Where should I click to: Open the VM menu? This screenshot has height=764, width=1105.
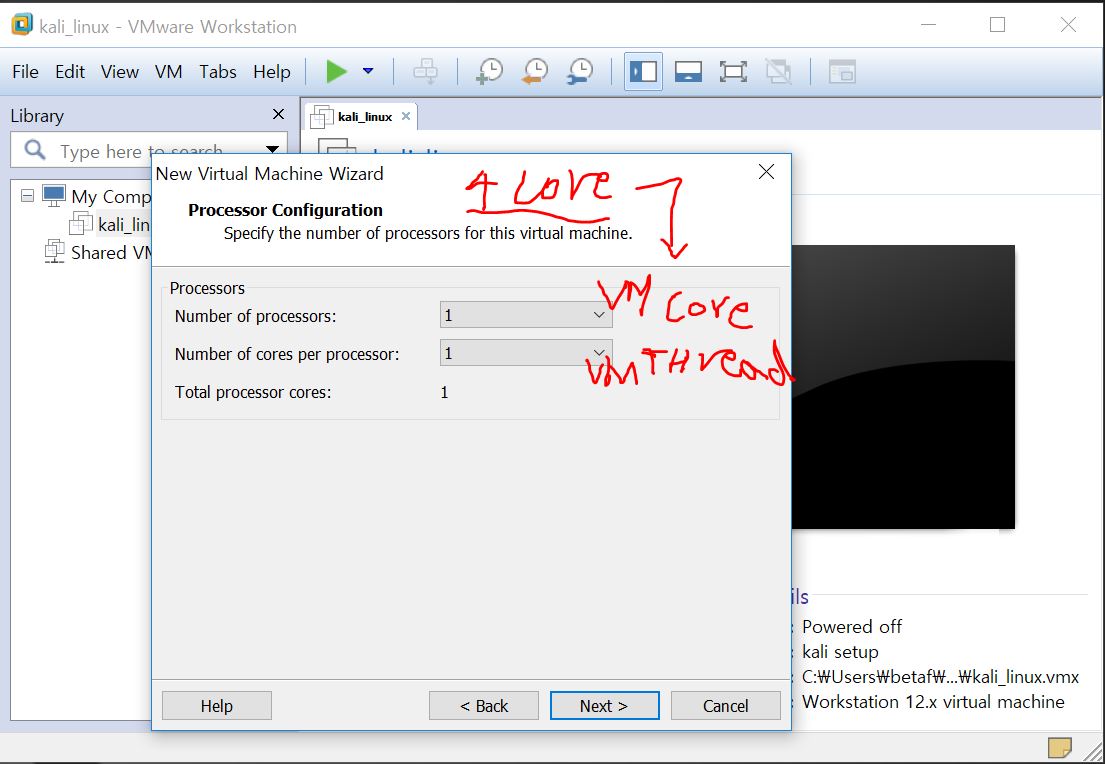pos(168,72)
